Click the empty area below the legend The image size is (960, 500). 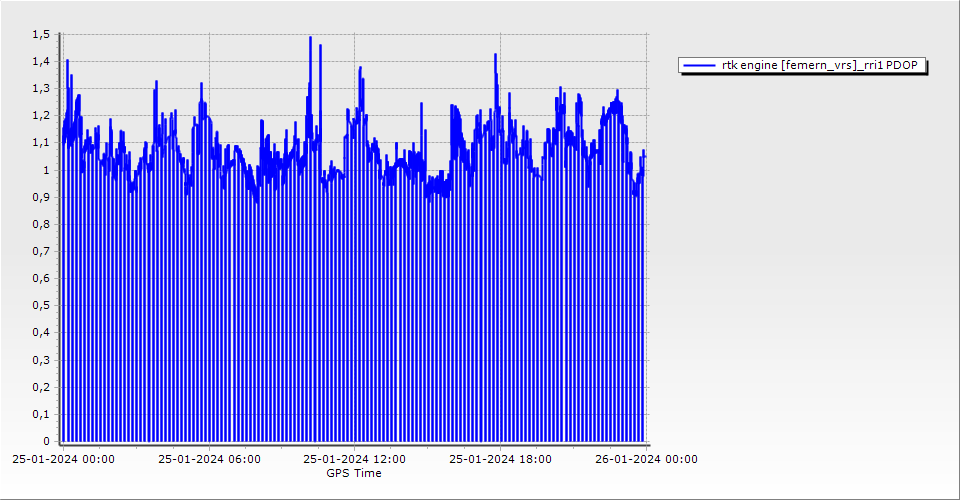tap(800, 250)
